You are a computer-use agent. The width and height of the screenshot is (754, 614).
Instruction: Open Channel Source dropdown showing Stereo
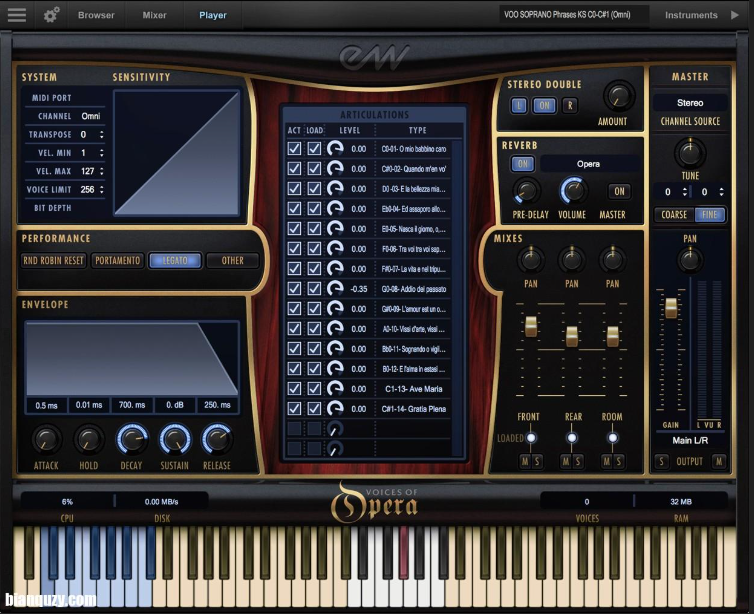tap(690, 103)
